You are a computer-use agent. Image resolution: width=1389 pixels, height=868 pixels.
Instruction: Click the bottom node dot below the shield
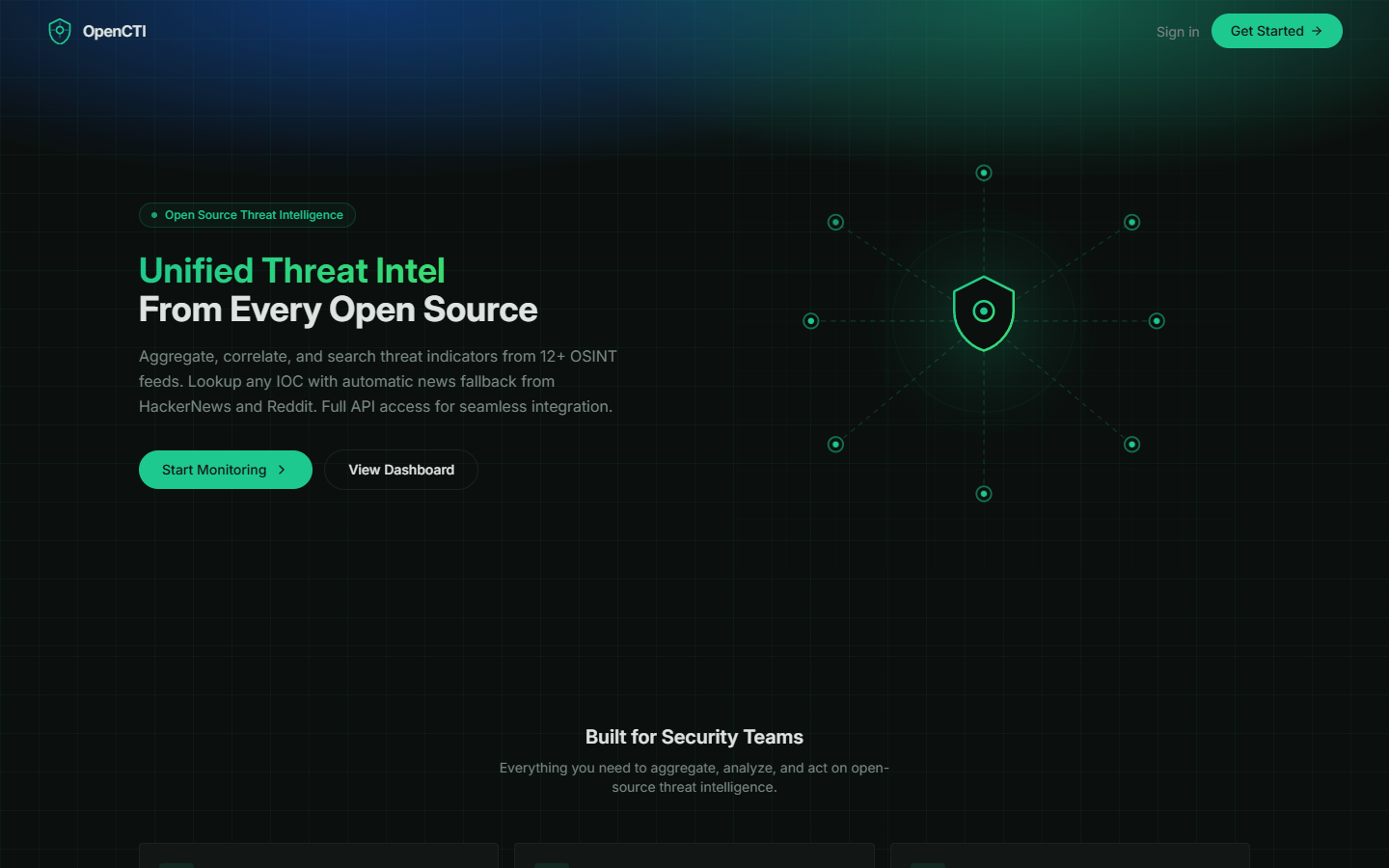click(x=983, y=493)
